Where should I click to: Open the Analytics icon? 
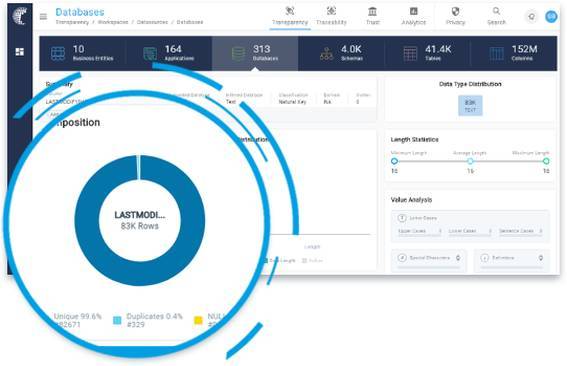click(414, 11)
